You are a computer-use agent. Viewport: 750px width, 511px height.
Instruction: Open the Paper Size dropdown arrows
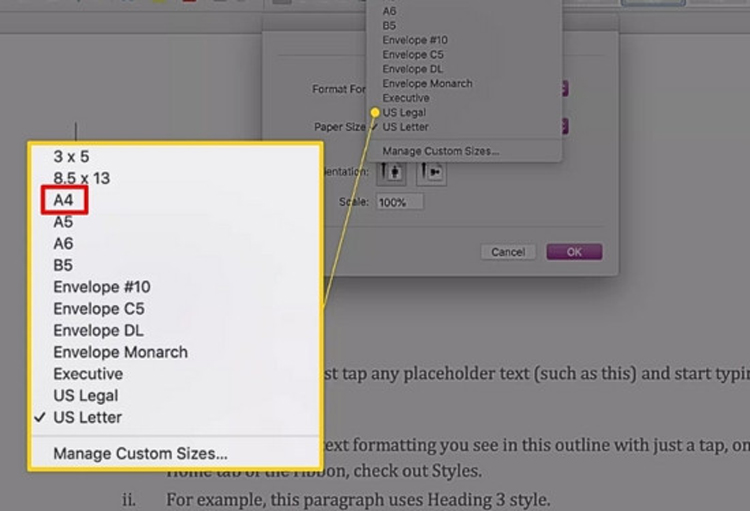coord(564,126)
